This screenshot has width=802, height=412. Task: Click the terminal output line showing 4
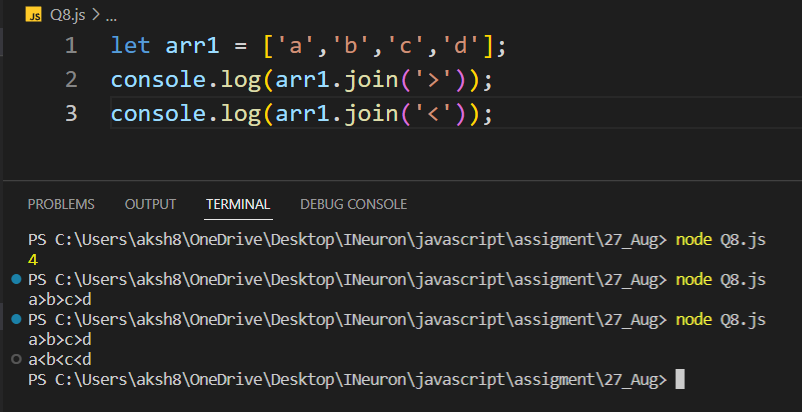[x=33, y=260]
